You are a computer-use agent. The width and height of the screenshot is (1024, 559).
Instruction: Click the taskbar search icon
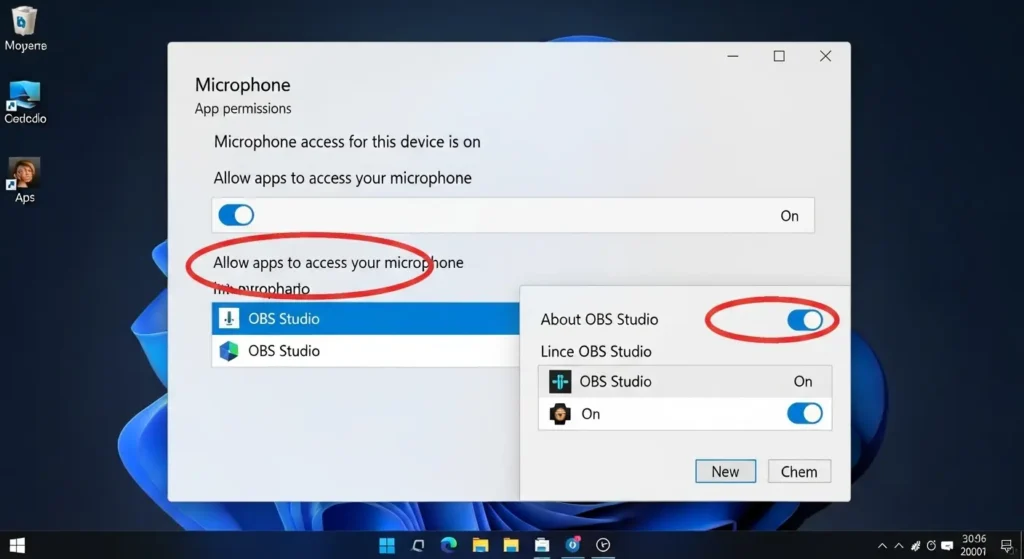[x=418, y=545]
